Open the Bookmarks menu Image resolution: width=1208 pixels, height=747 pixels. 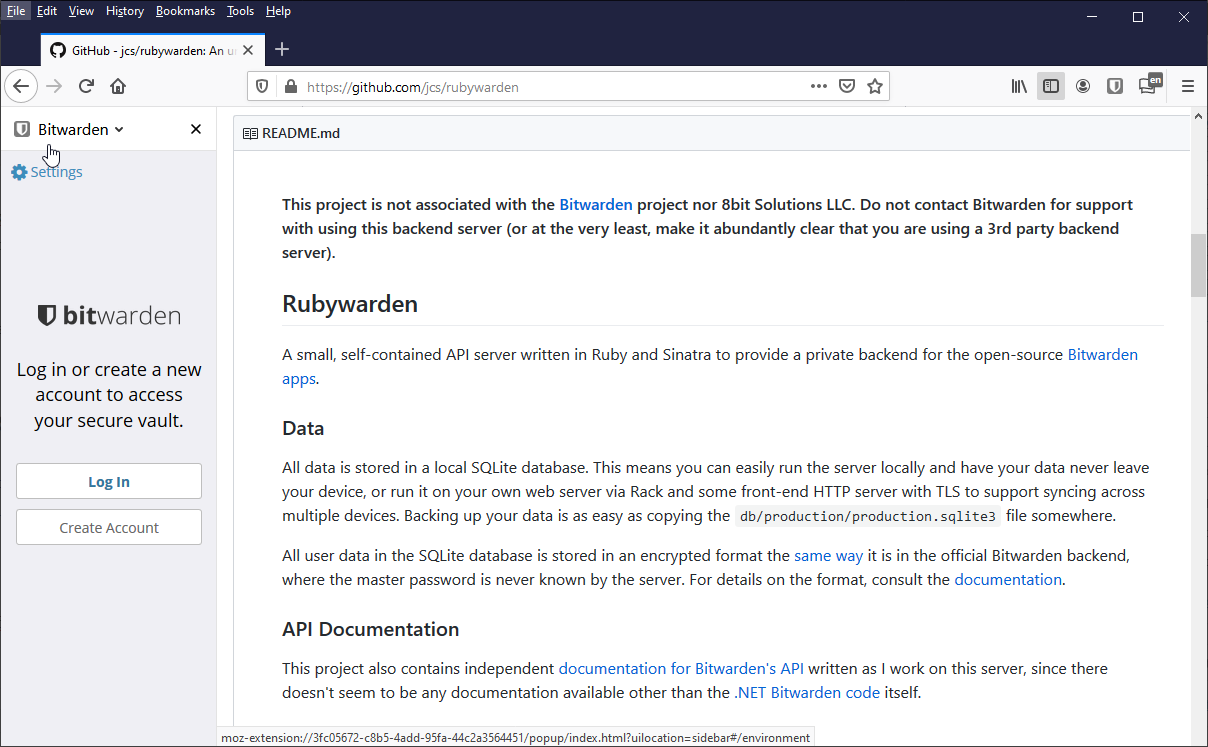point(185,11)
